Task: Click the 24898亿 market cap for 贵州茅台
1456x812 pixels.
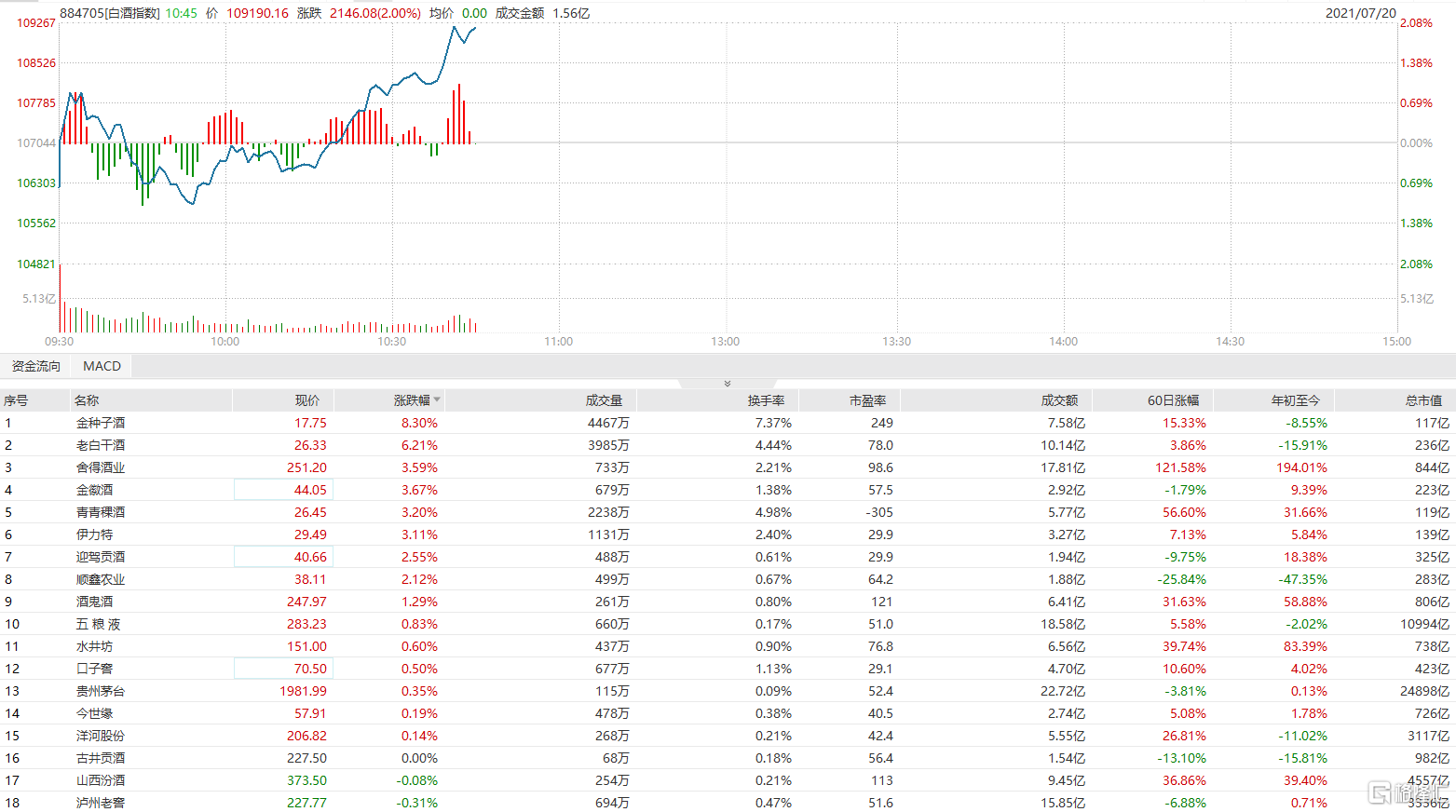Action: pyautogui.click(x=1424, y=691)
